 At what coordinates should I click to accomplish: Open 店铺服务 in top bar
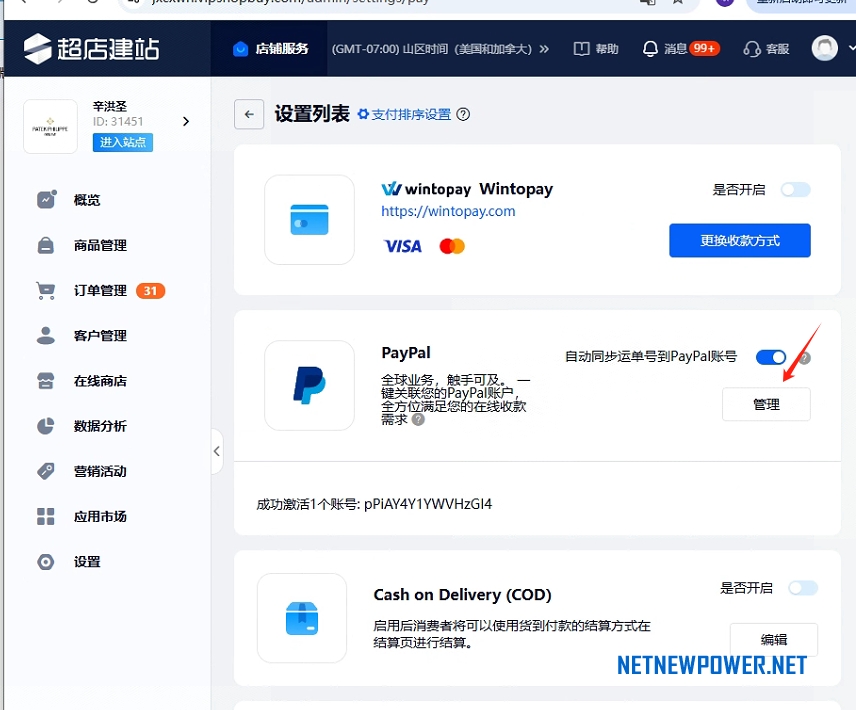[x=270, y=49]
